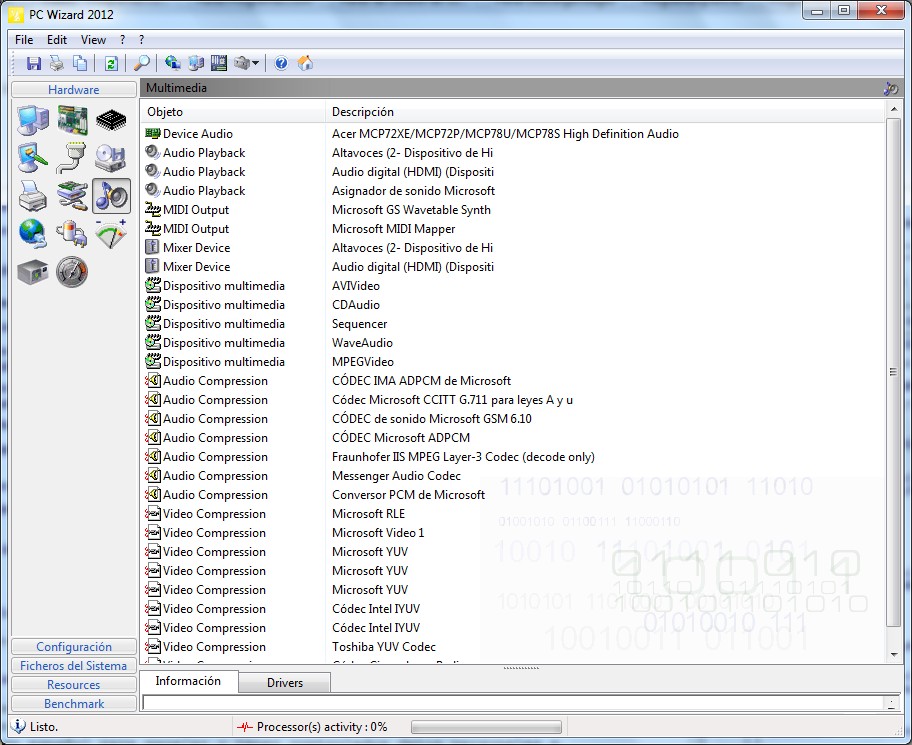Image resolution: width=912 pixels, height=745 pixels.
Task: Click the scroll up arrow of the list
Action: pyautogui.click(x=893, y=109)
